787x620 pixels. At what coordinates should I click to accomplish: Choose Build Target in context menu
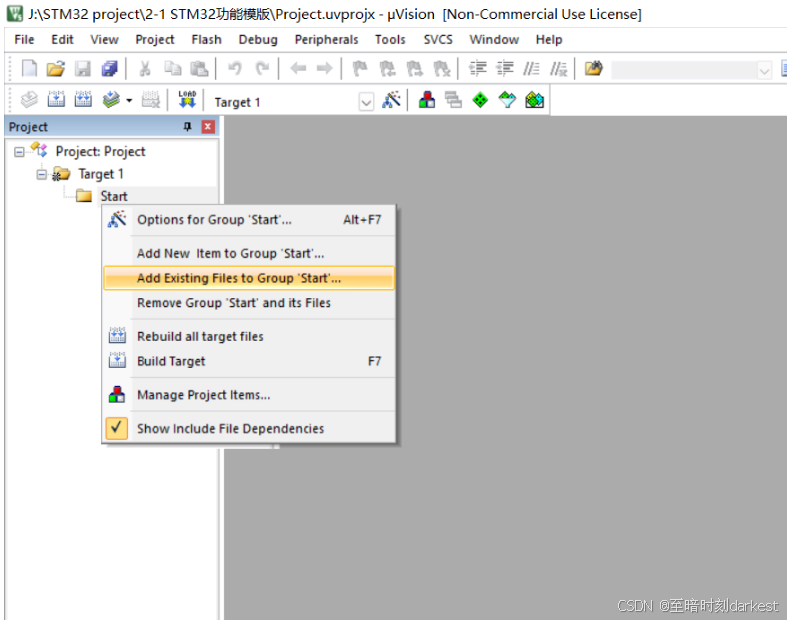pyautogui.click(x=249, y=361)
